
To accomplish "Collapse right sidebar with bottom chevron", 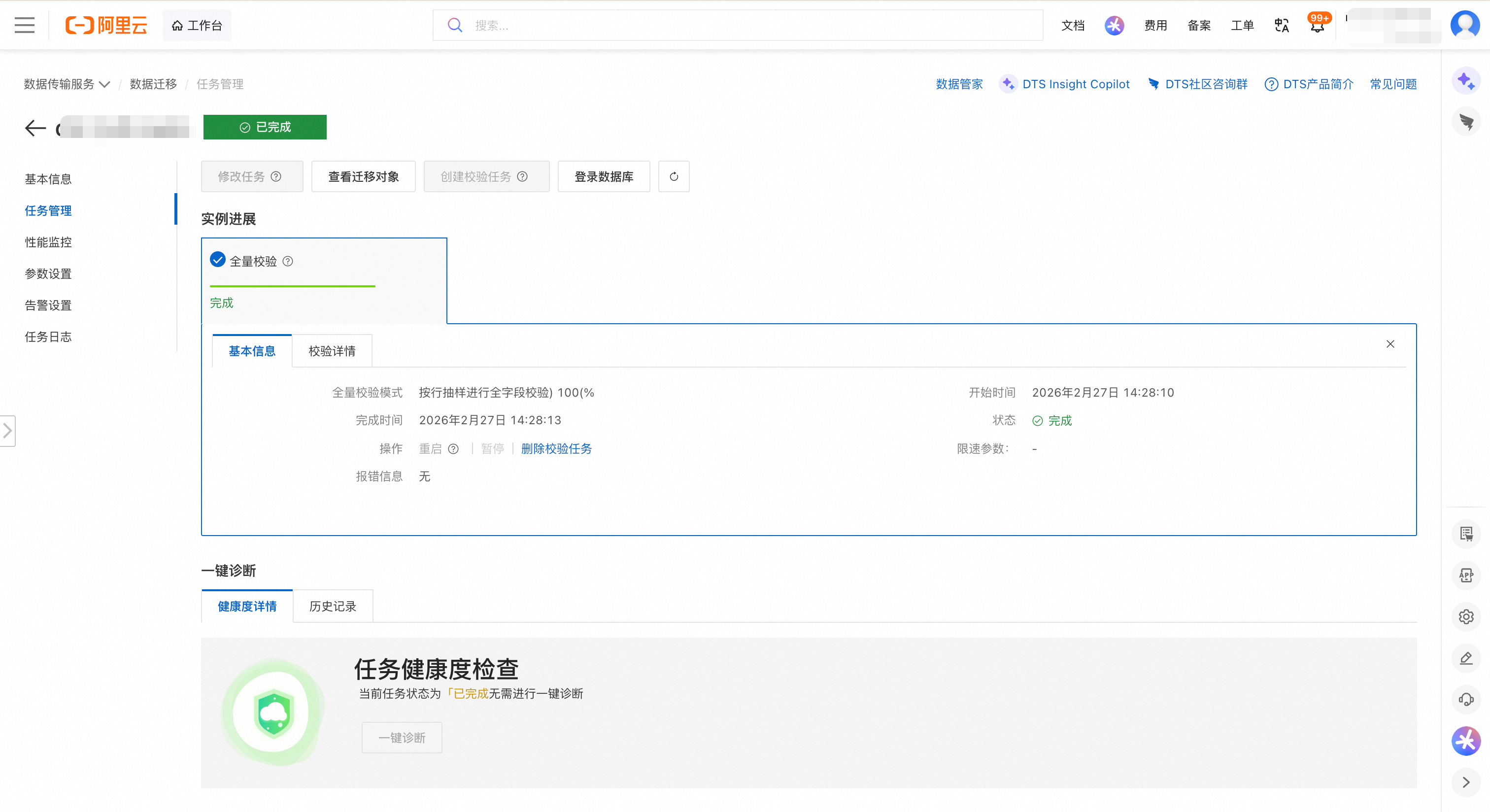I will 1466,782.
